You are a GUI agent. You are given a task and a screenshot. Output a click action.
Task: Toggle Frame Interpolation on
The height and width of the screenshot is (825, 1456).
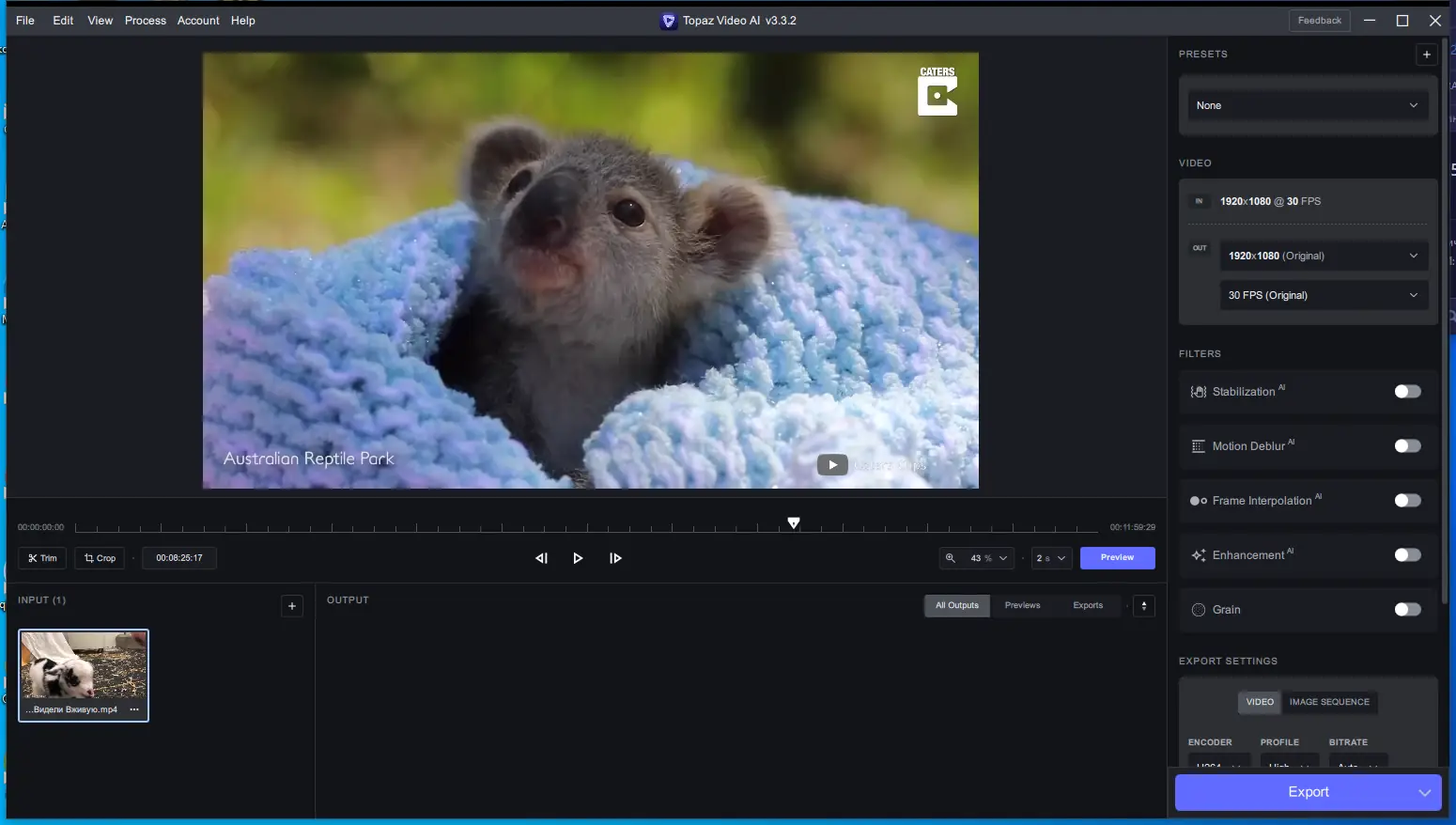pyautogui.click(x=1406, y=501)
